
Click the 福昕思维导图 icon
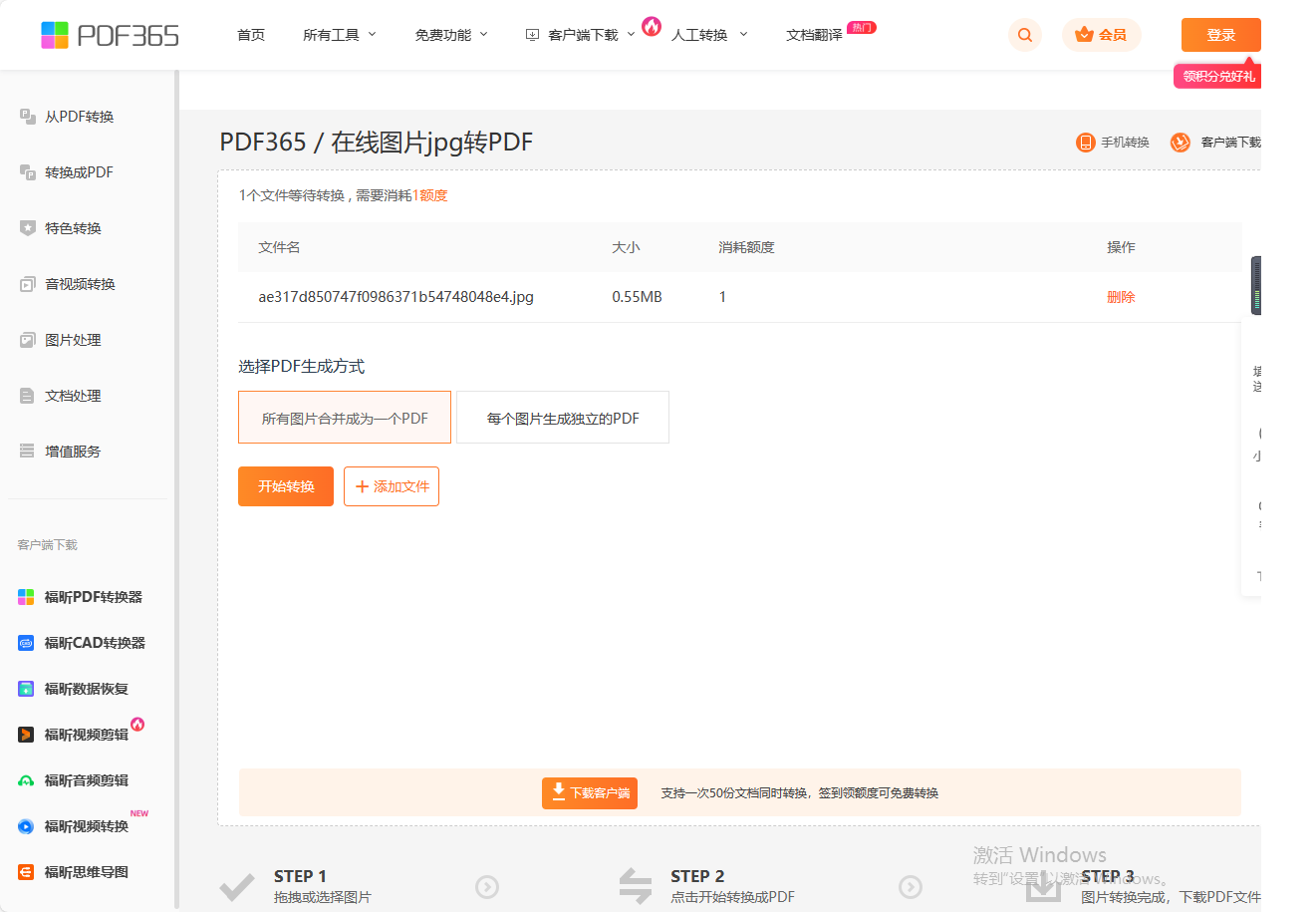[26, 872]
